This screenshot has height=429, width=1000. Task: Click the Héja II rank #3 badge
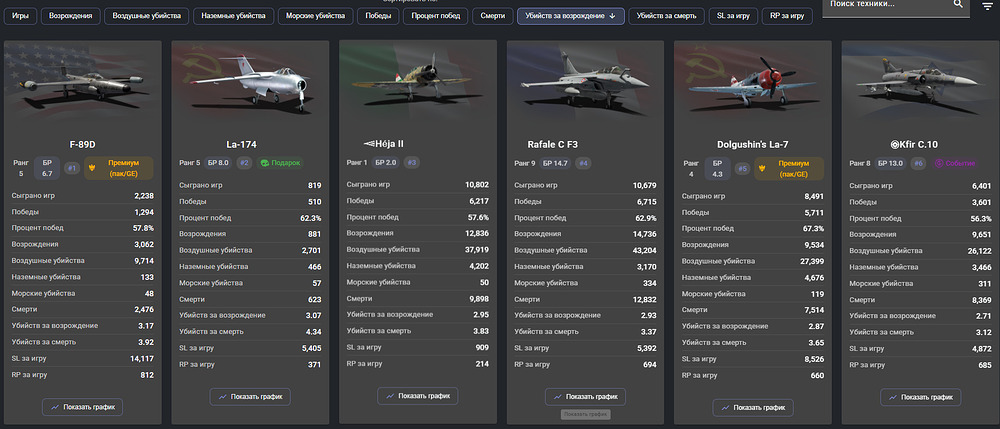point(411,163)
